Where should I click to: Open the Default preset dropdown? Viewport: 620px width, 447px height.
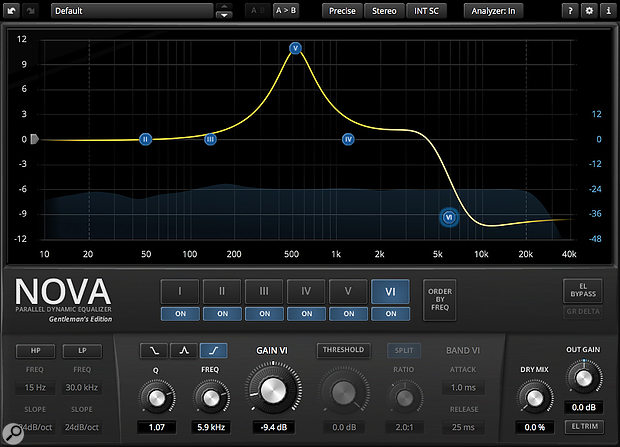click(x=132, y=11)
